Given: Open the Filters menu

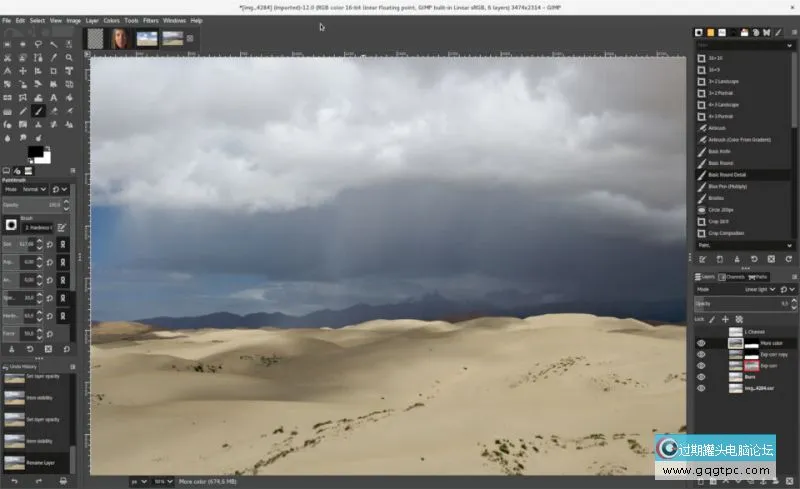Looking at the screenshot, I should click(x=150, y=20).
